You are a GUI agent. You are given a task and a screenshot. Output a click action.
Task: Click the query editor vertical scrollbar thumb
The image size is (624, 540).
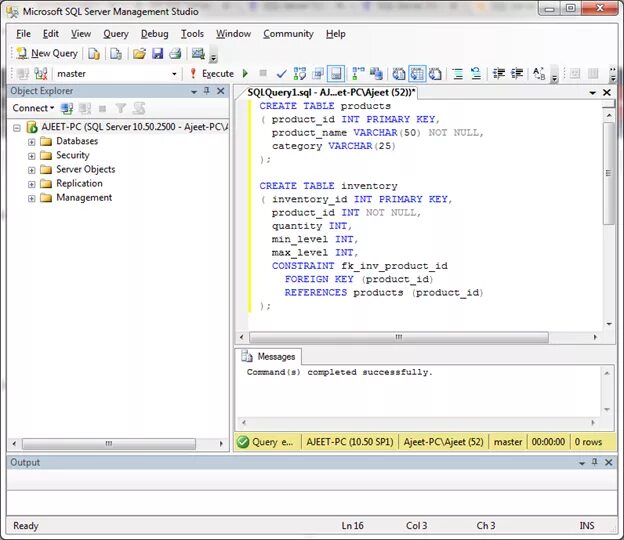click(608, 174)
